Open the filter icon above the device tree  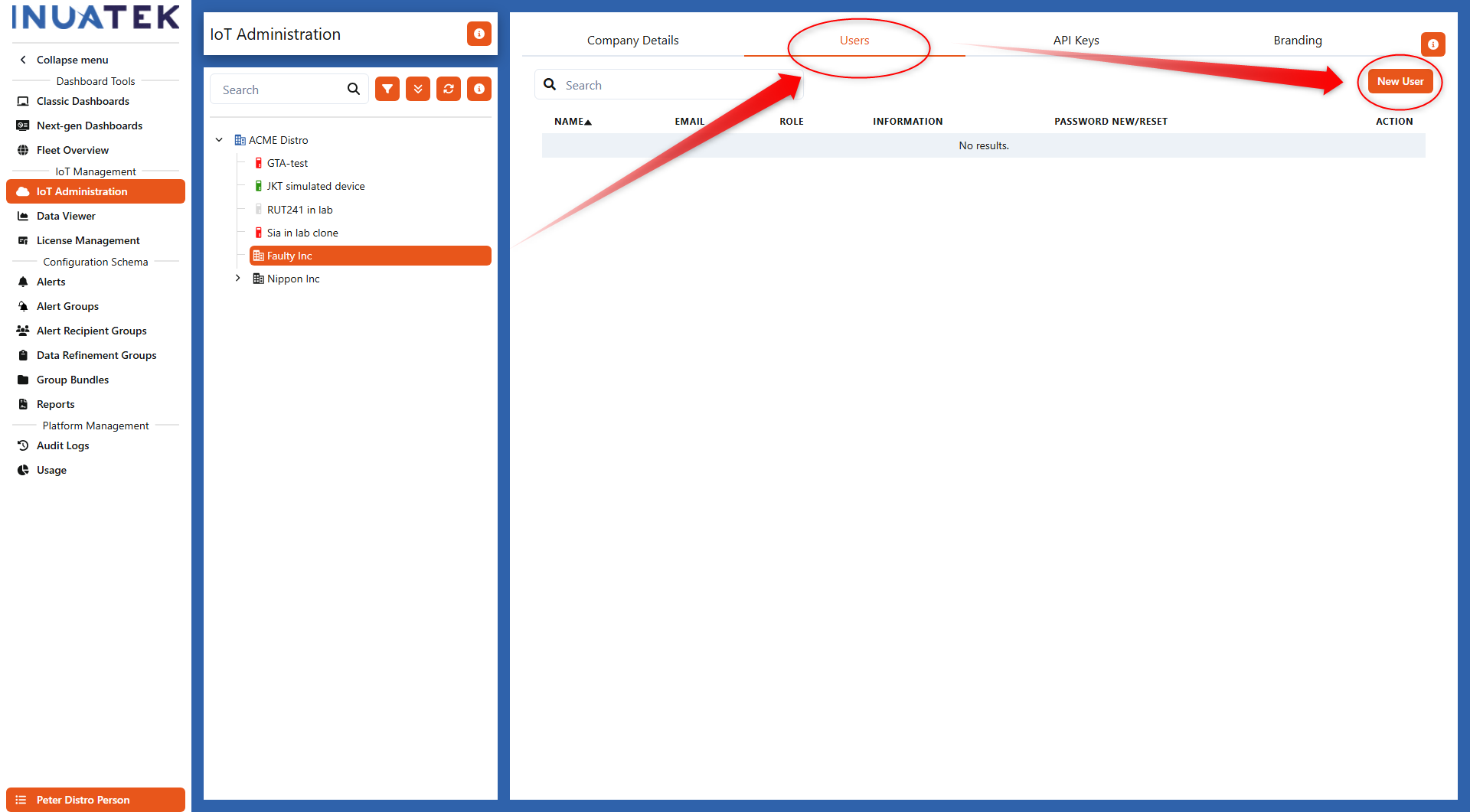(387, 88)
